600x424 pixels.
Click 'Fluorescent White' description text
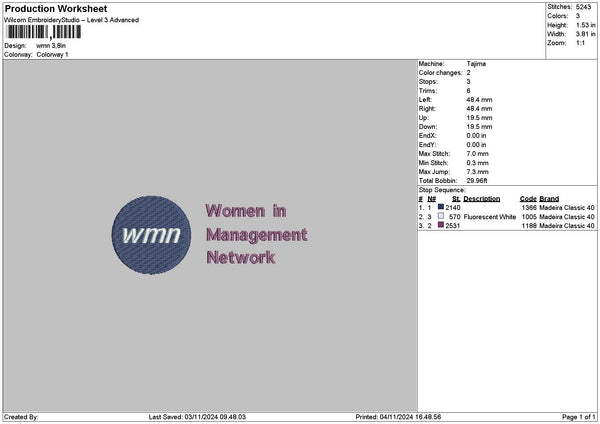(490, 217)
